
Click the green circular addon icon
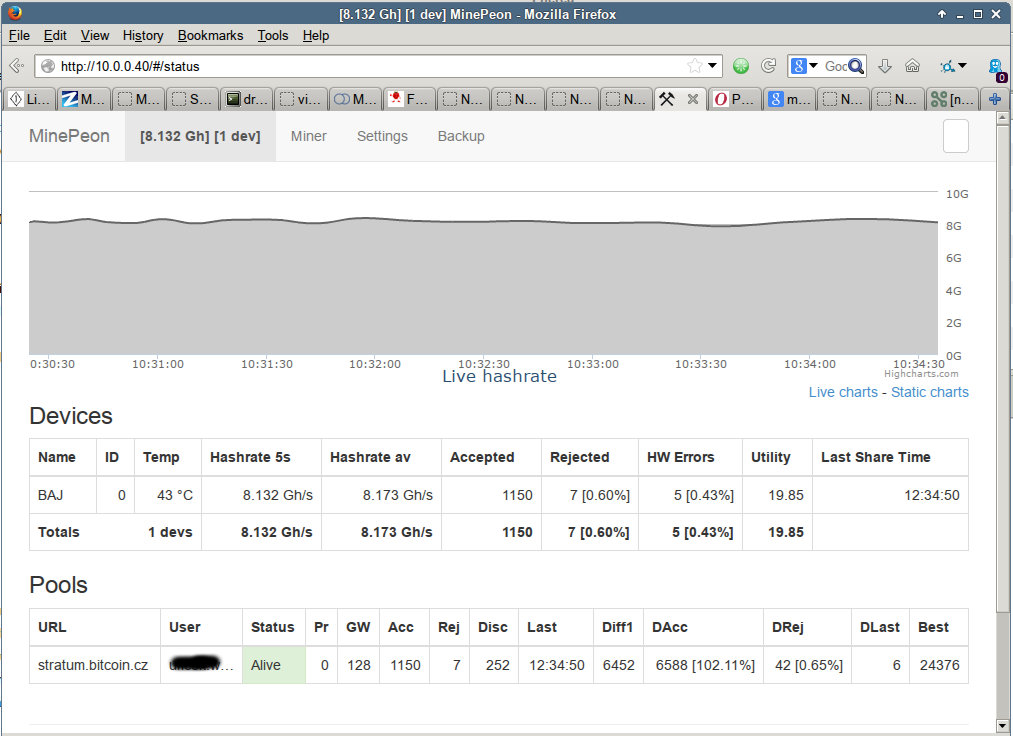740,66
